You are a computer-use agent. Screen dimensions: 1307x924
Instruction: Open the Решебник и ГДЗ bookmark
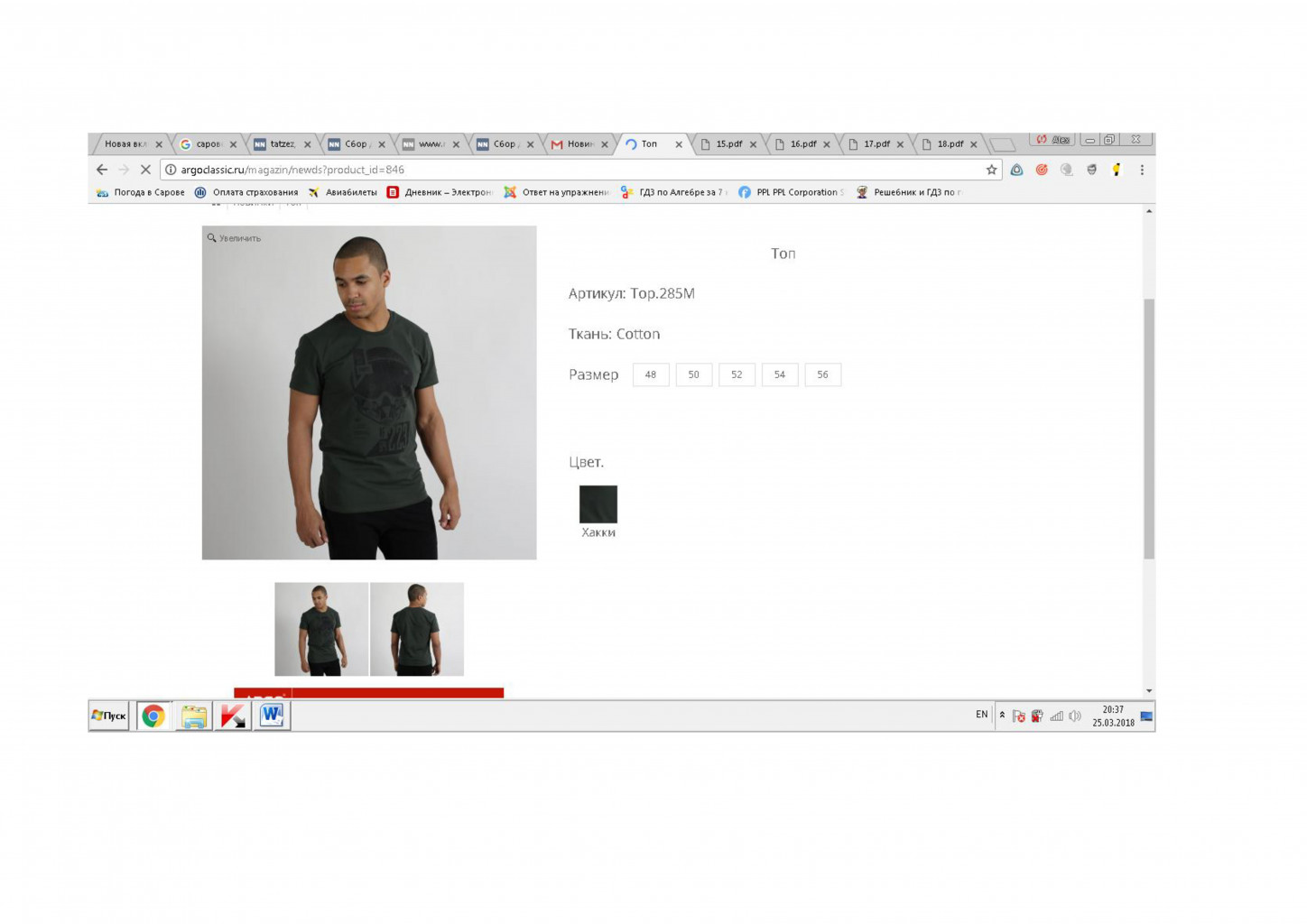click(x=909, y=192)
